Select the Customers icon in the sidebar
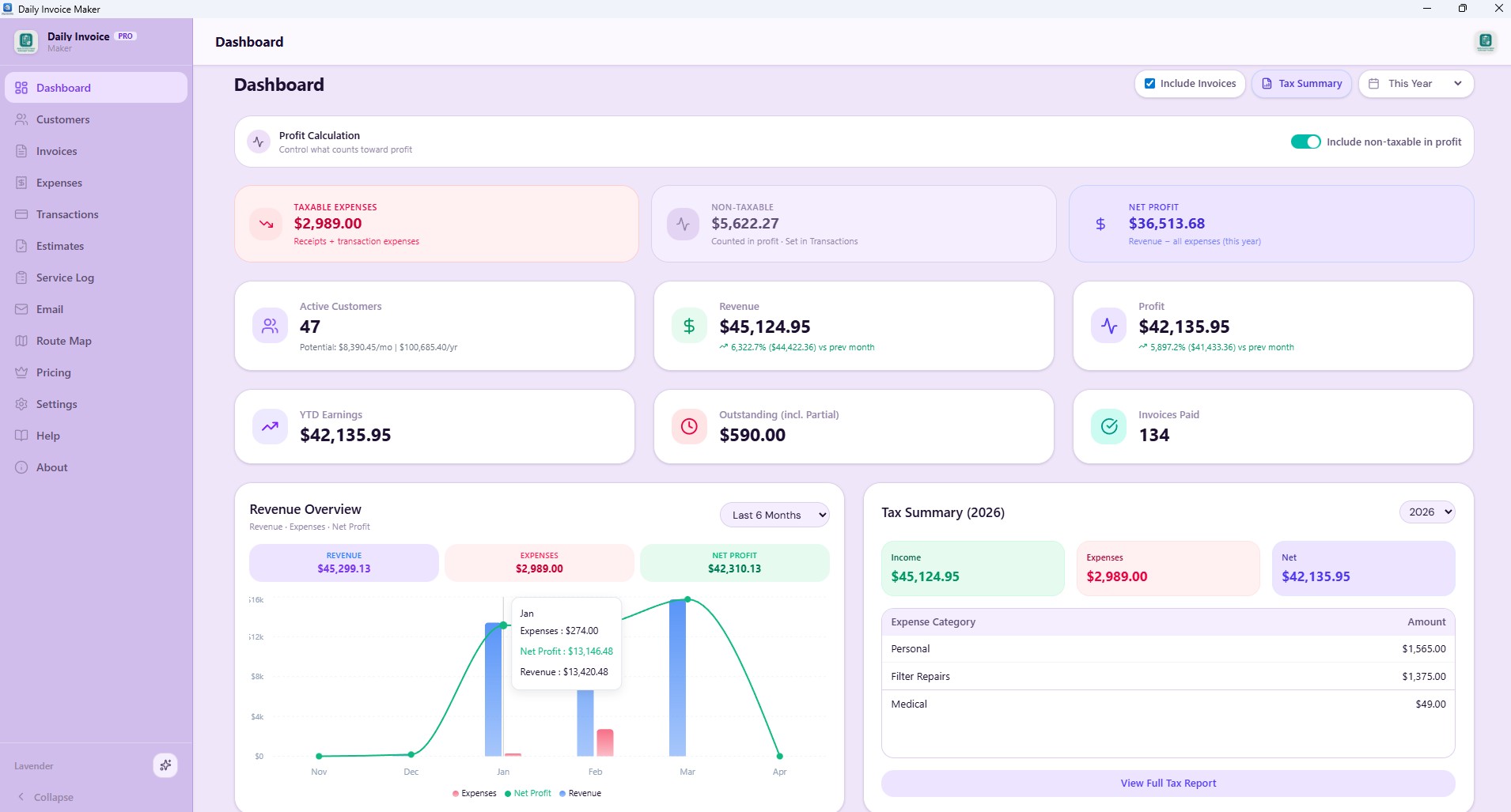Screen dimensions: 1511x812 pyautogui.click(x=21, y=119)
